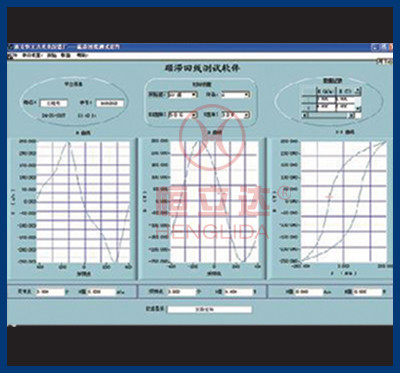Click the data table's vertical scroll up arrow
Viewport: 400px width, 373px height.
pos(358,90)
